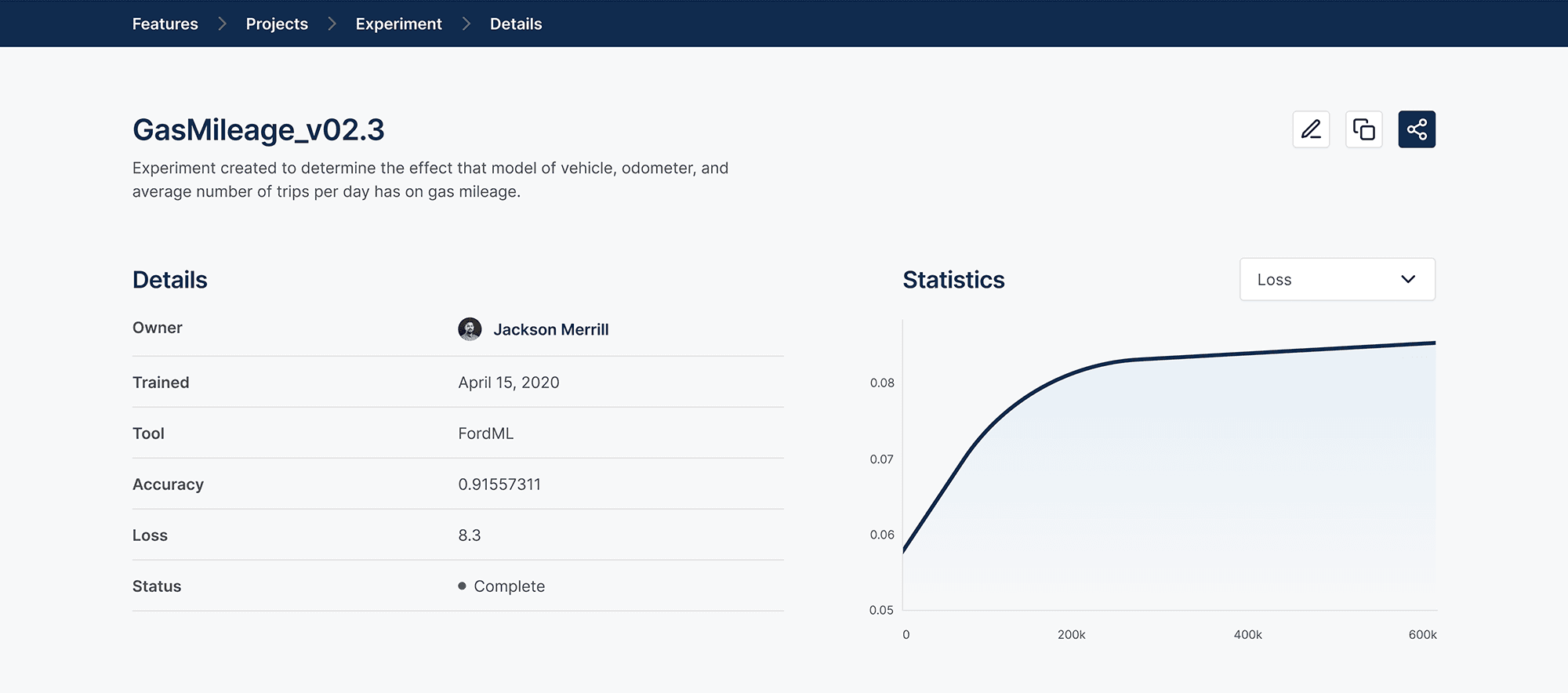Click the chevron after Projects breadcrumb
The height and width of the screenshot is (693, 1568).
pos(332,24)
